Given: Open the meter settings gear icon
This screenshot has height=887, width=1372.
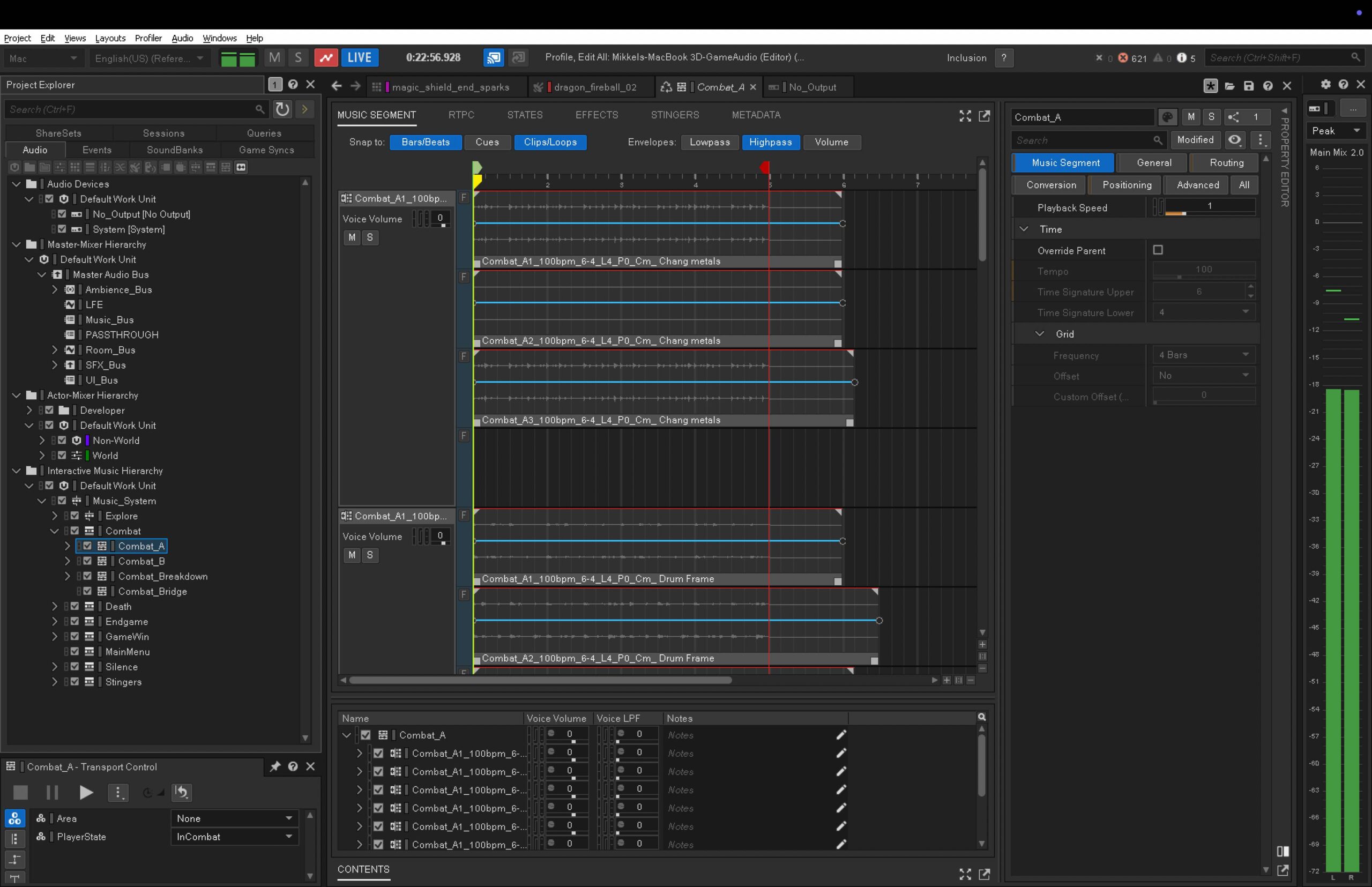Looking at the screenshot, I should pyautogui.click(x=1325, y=85).
